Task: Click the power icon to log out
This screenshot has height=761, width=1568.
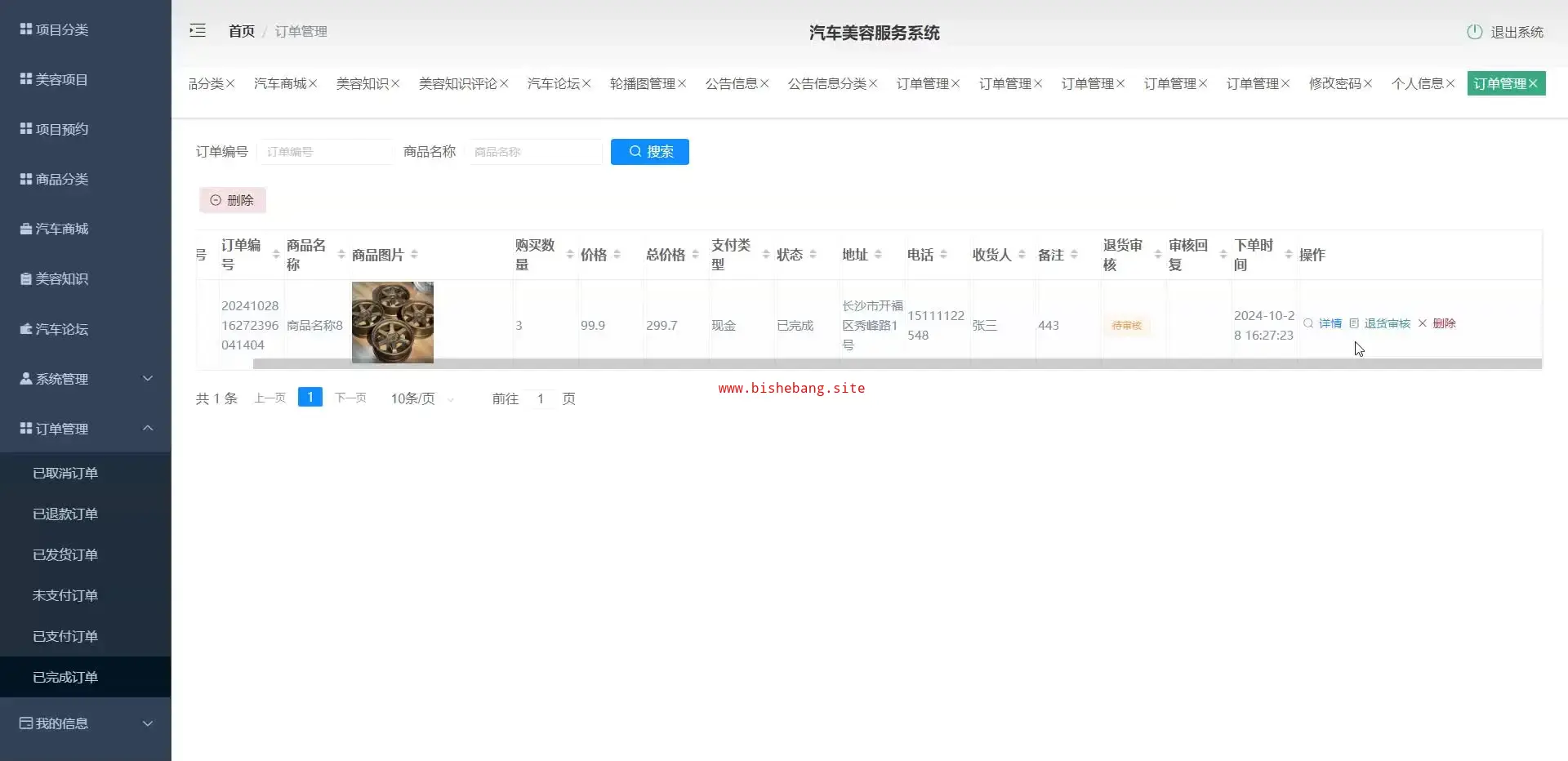Action: click(x=1474, y=32)
